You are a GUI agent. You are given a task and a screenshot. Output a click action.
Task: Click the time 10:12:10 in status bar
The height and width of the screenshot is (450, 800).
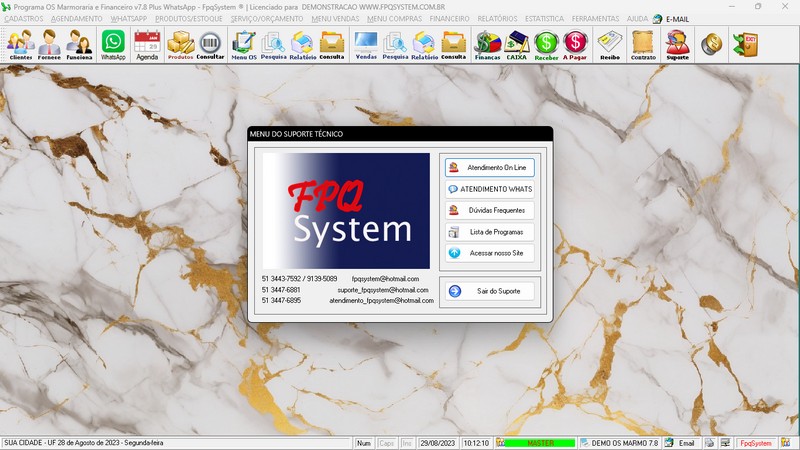(x=476, y=443)
